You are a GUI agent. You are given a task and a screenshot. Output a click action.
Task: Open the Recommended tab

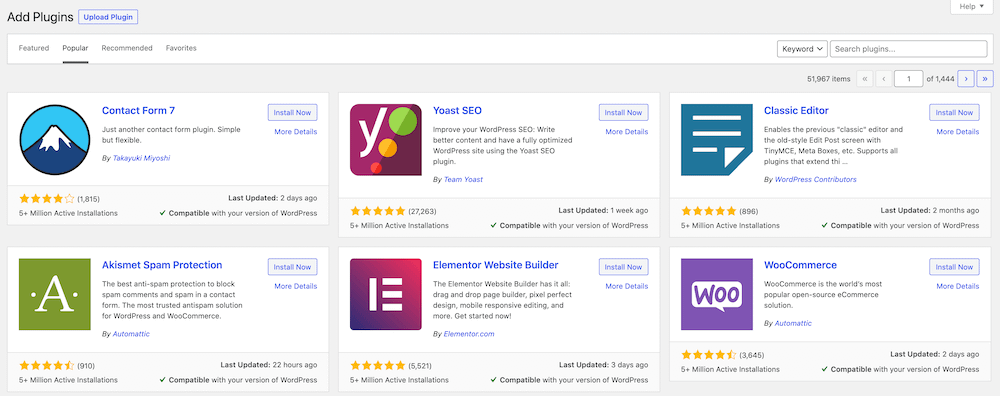click(x=127, y=48)
